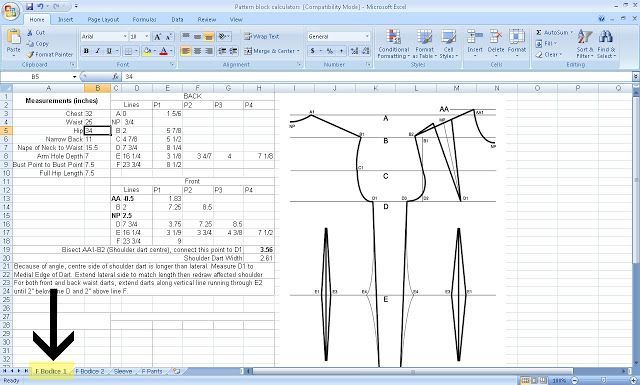Click the Format Painter brush icon
The image size is (640, 385).
31,54
